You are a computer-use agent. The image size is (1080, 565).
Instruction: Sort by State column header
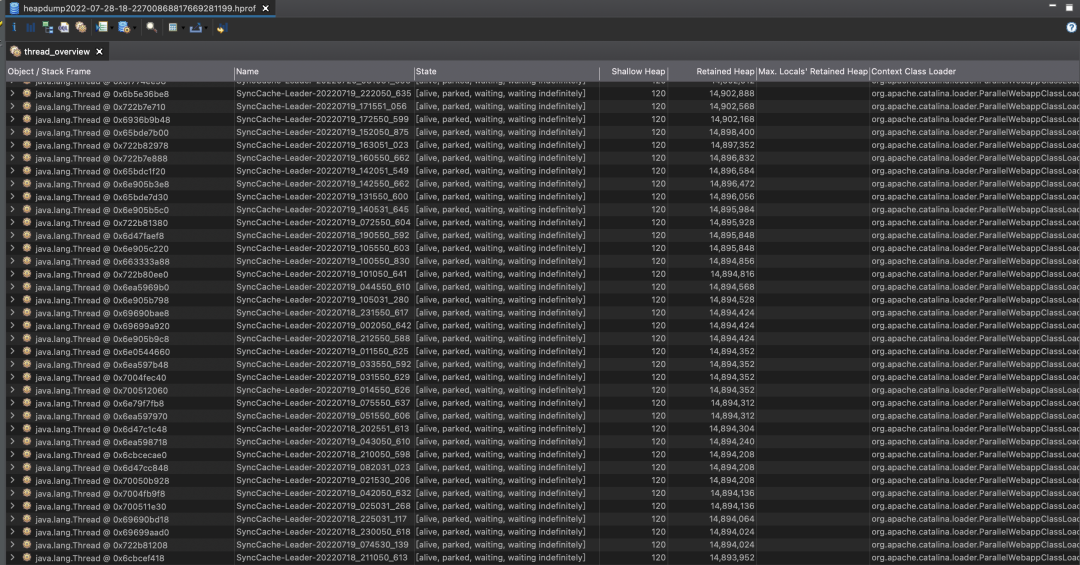(x=506, y=72)
